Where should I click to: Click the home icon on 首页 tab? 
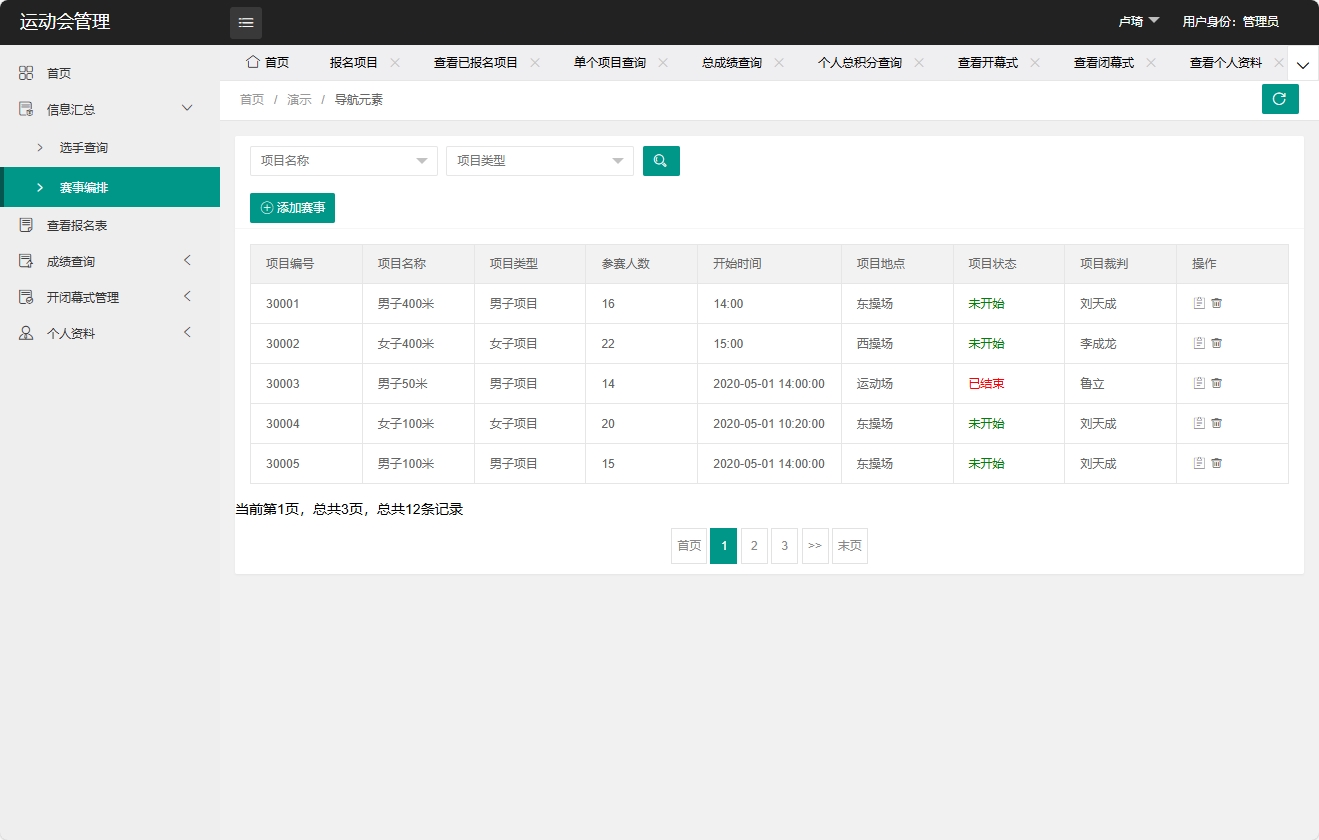(254, 62)
